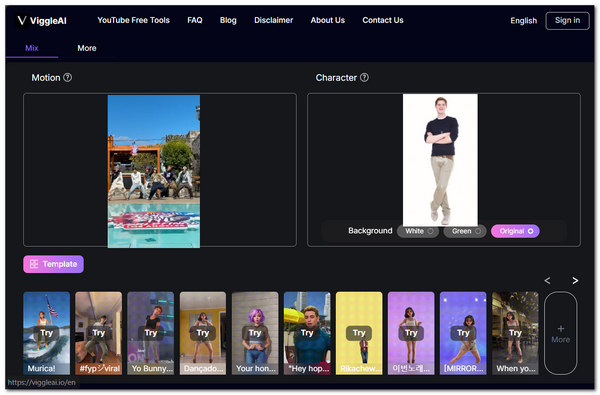Image resolution: width=600 pixels, height=395 pixels.
Task: Try the Dançado template
Action: click(x=203, y=333)
